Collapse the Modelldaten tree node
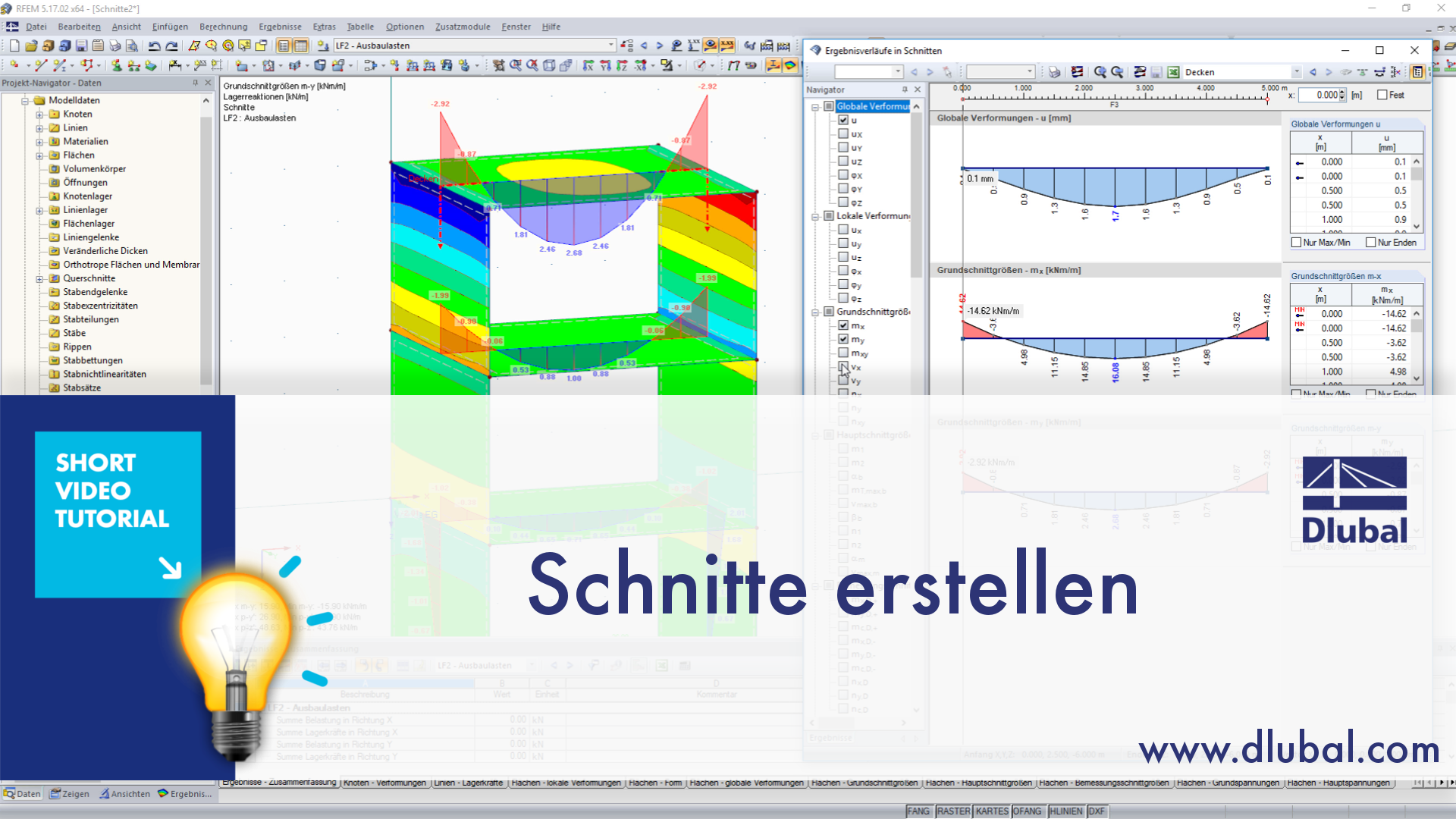 [x=25, y=100]
